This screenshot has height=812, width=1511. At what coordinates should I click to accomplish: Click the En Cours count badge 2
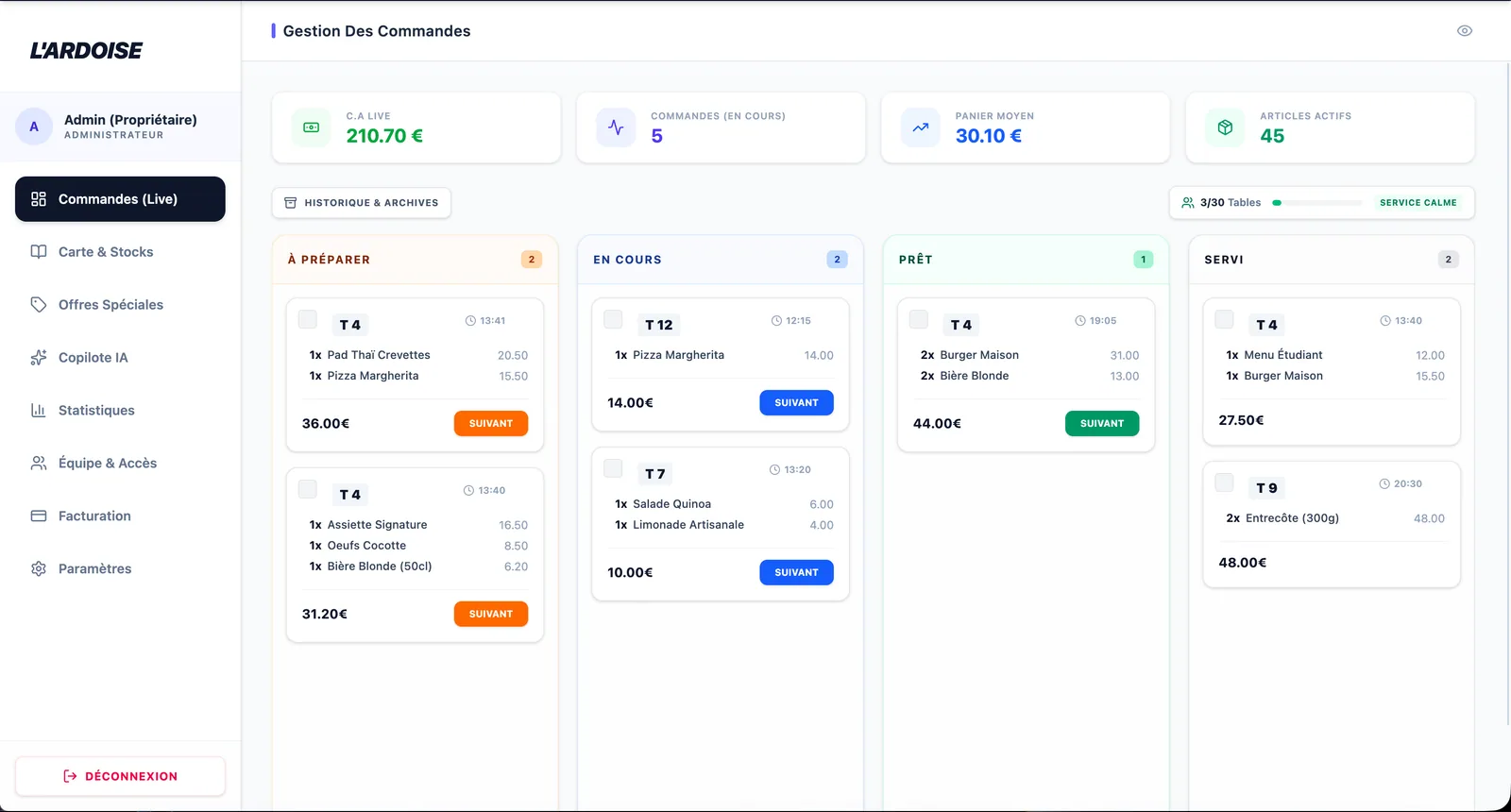pos(837,260)
